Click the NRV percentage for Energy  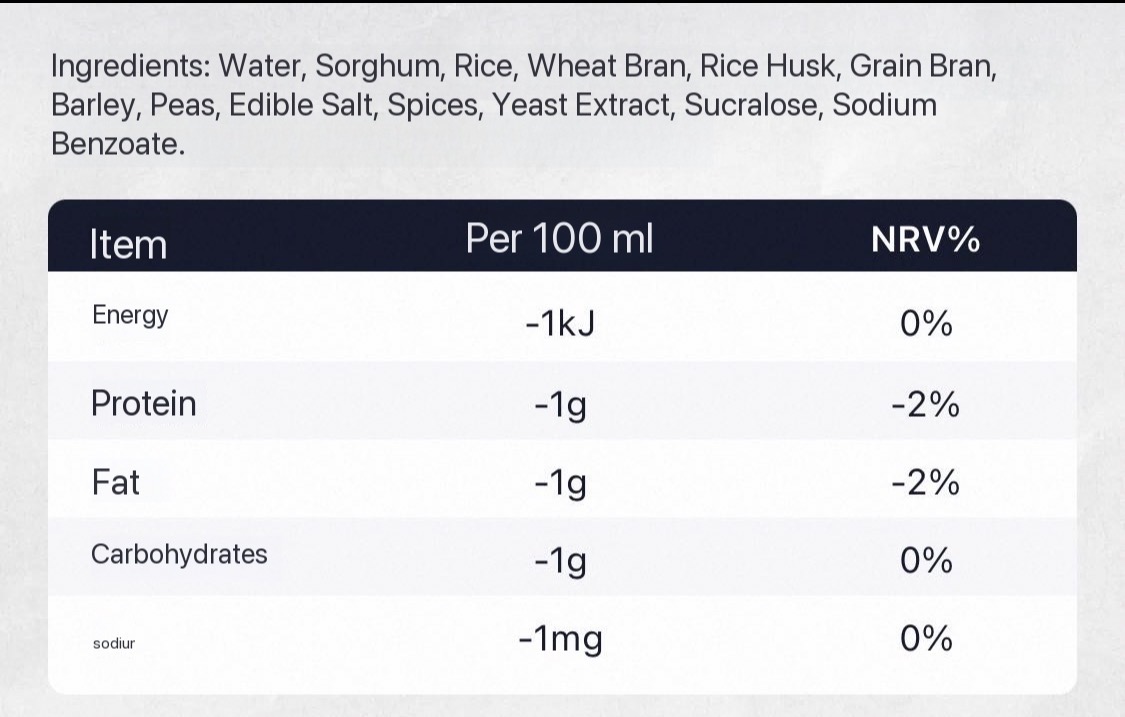[x=925, y=326]
